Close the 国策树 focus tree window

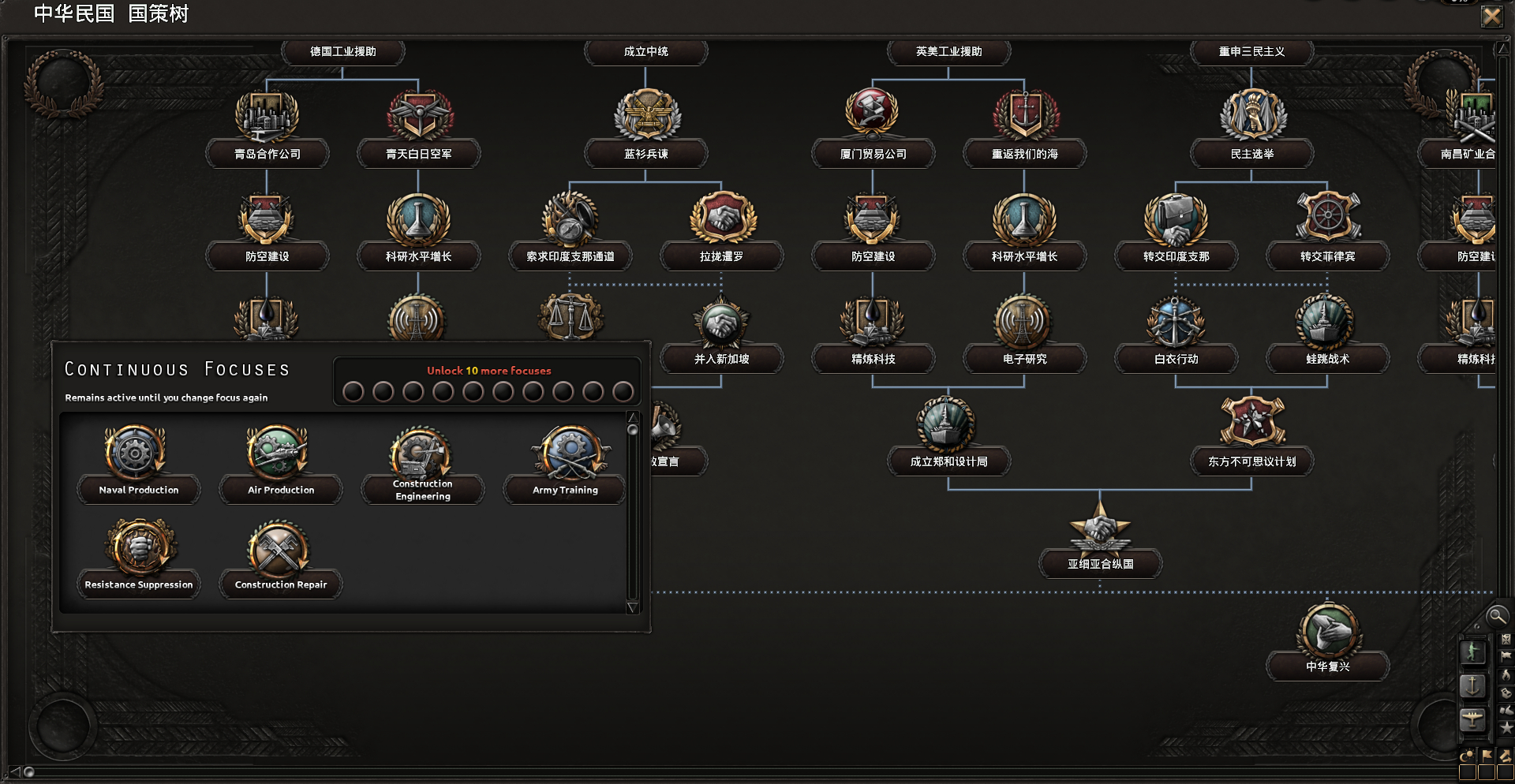tap(1491, 17)
